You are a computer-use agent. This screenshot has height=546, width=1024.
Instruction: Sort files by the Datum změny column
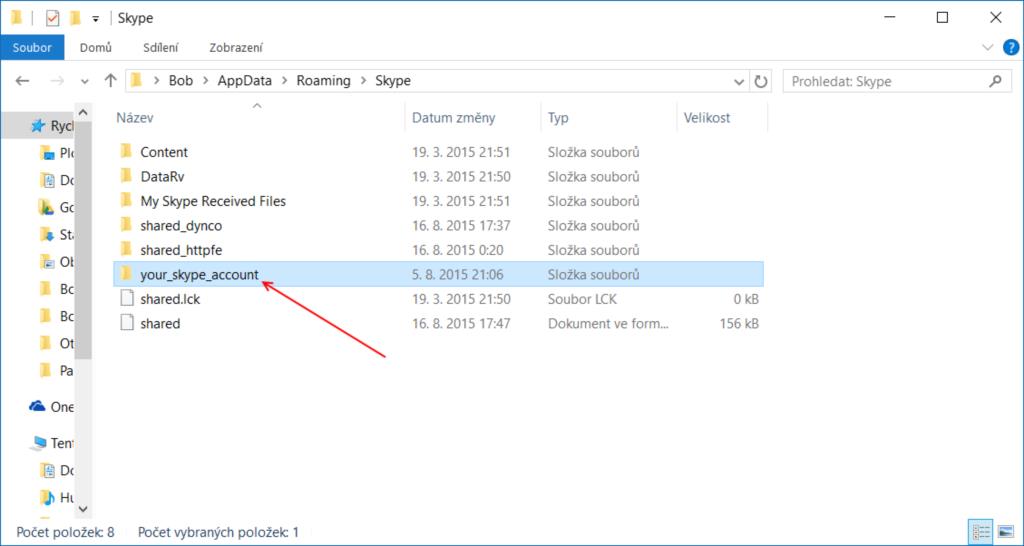point(454,118)
